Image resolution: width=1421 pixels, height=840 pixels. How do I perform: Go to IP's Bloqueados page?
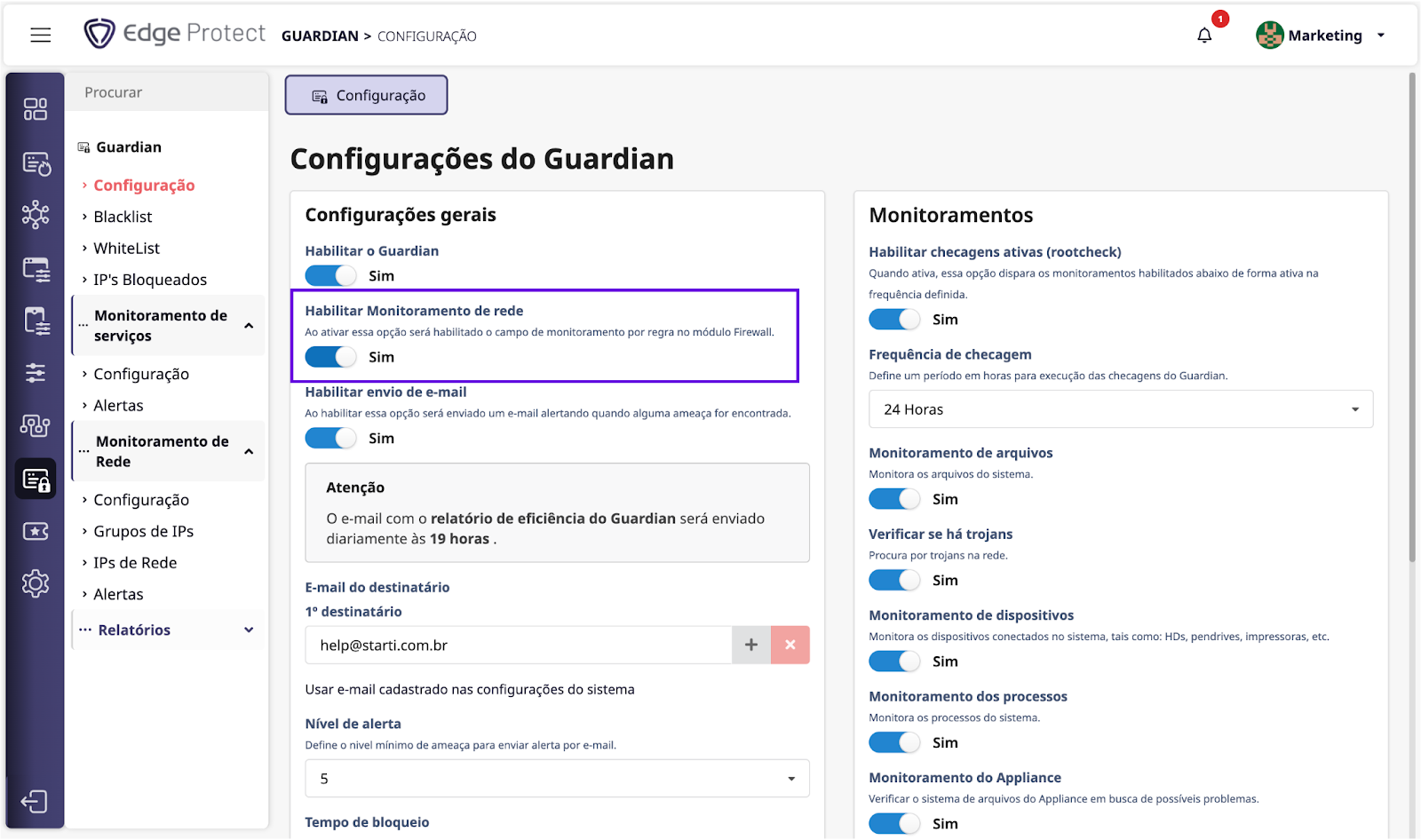tap(150, 280)
